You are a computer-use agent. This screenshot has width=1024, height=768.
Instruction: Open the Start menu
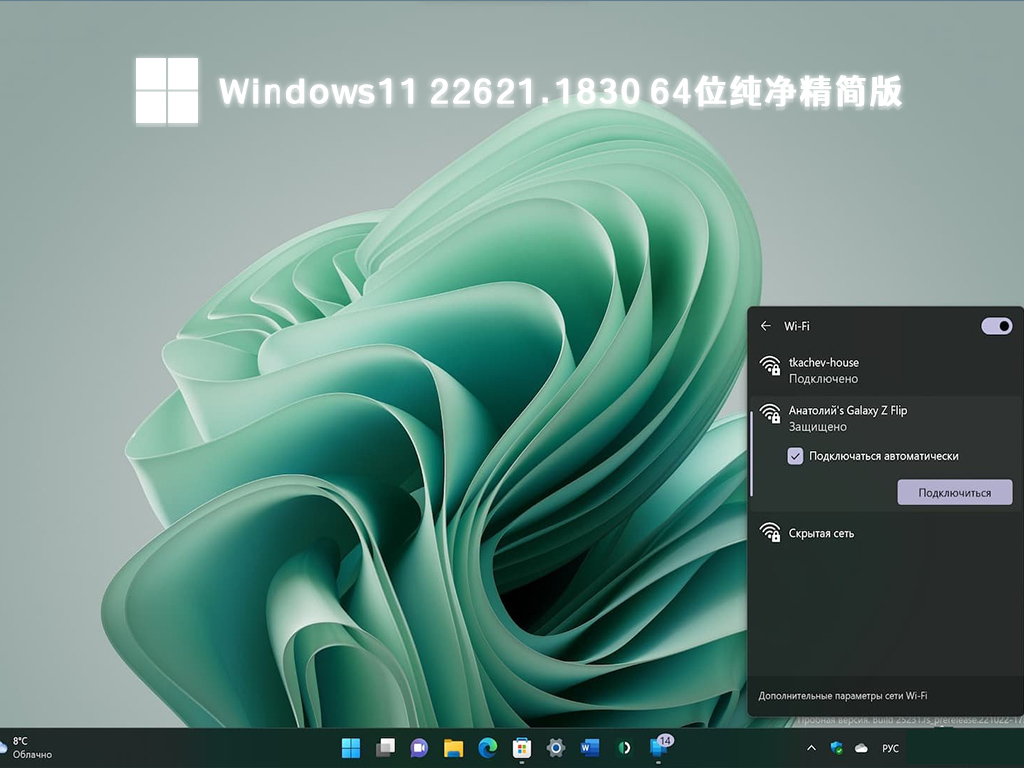350,748
